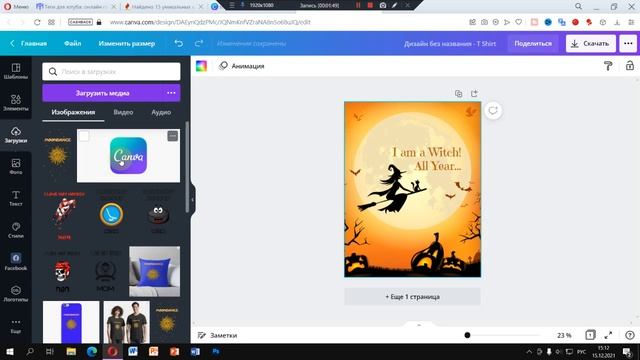
Task: Open the Text sidebar panel
Action: click(x=16, y=198)
